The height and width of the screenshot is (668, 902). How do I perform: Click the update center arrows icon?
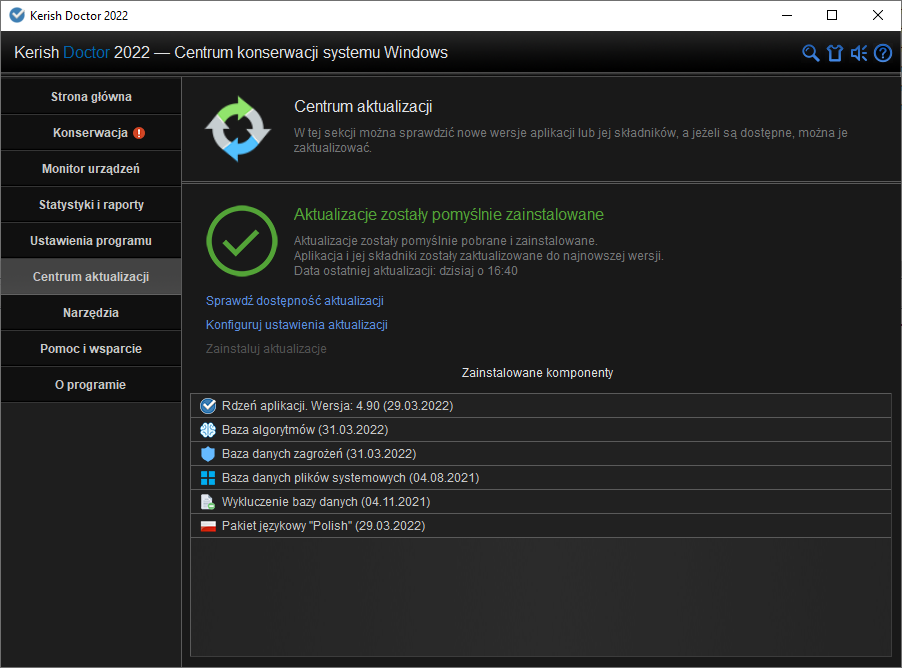(x=238, y=129)
